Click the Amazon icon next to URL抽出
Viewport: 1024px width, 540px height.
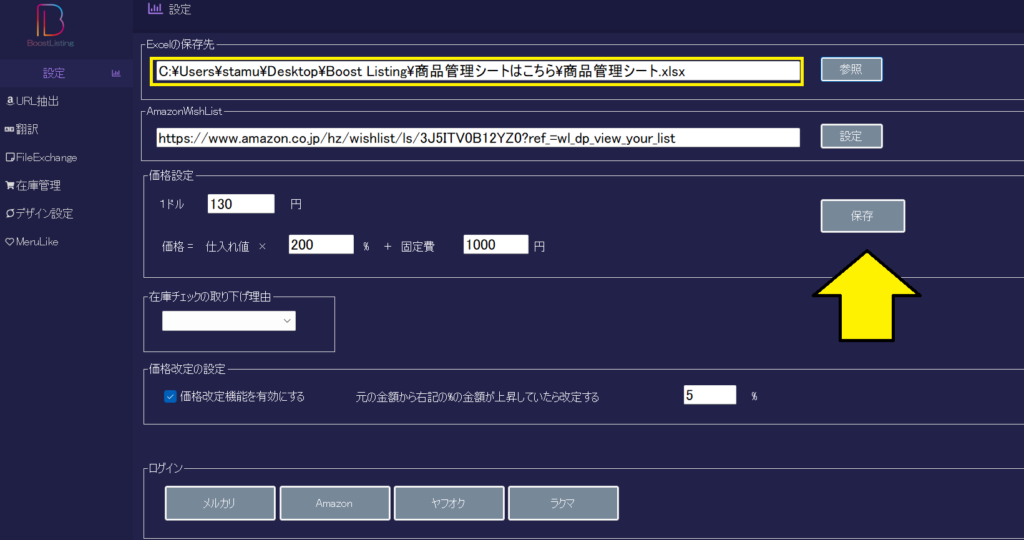10,101
